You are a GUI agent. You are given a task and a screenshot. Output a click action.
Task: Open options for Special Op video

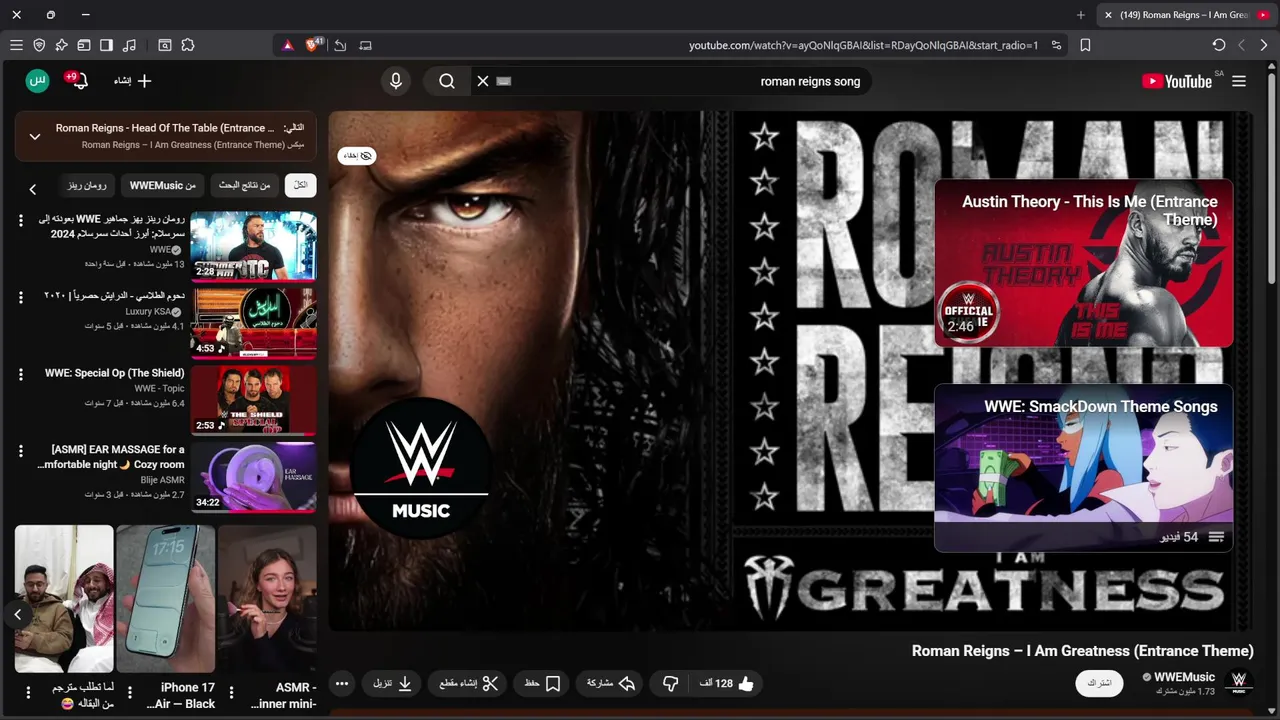pos(21,374)
